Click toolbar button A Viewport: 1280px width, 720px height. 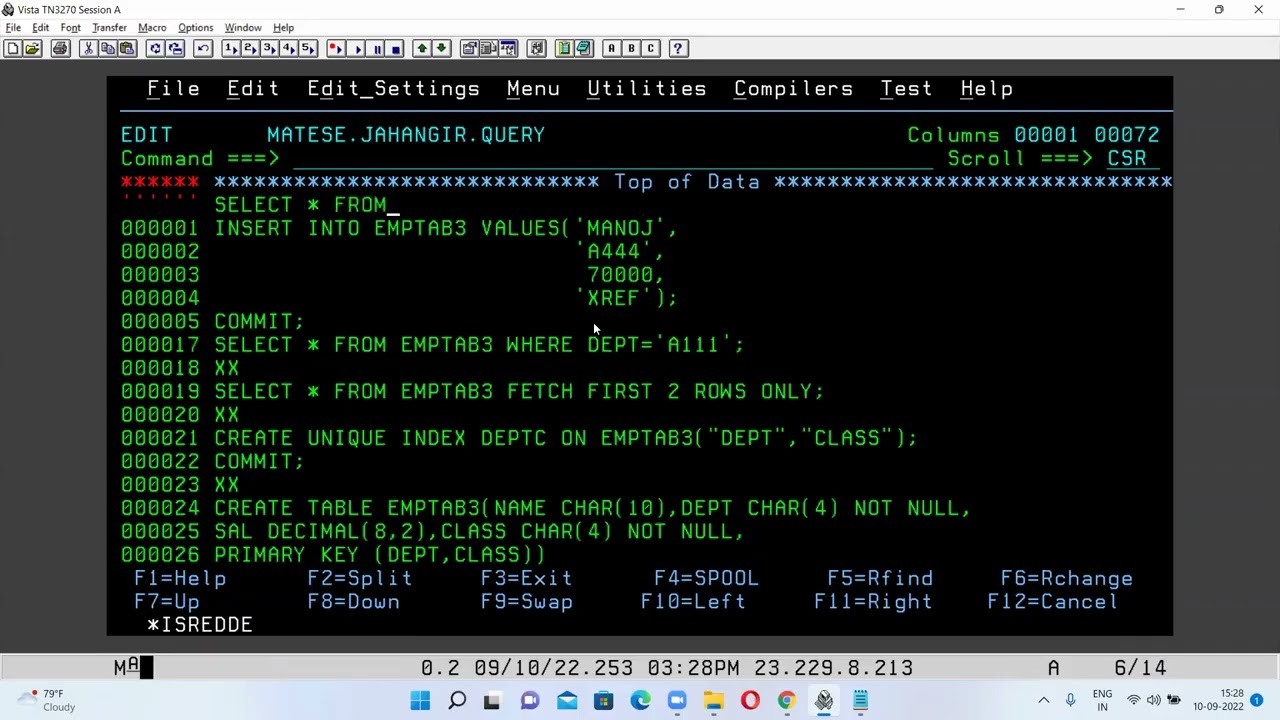click(x=611, y=48)
